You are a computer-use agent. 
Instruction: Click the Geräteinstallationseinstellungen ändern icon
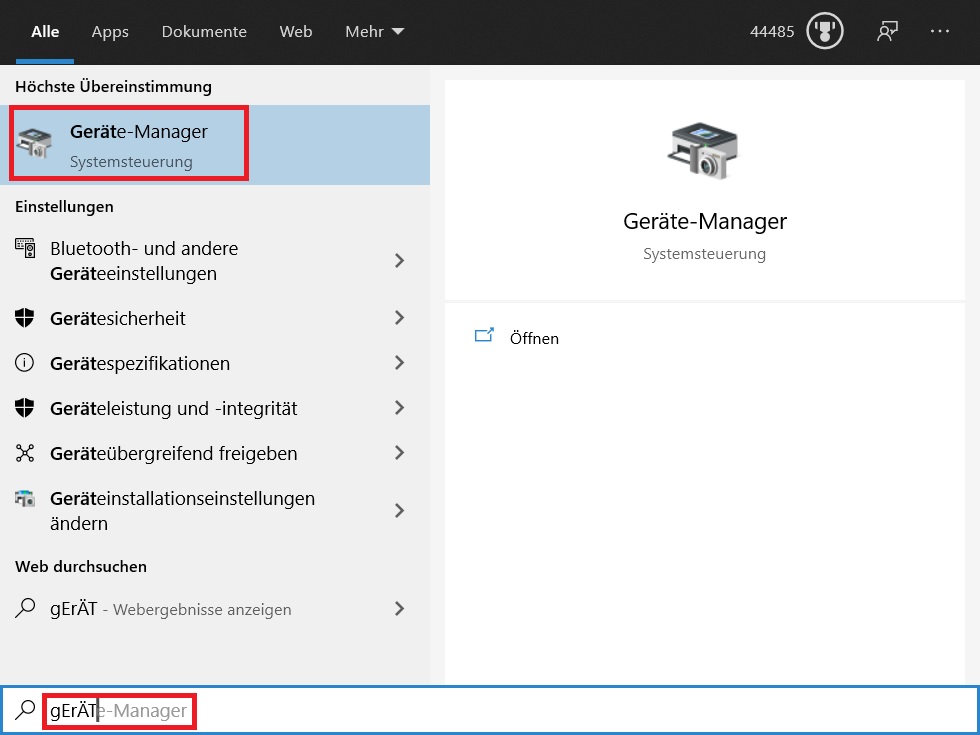tap(26, 498)
